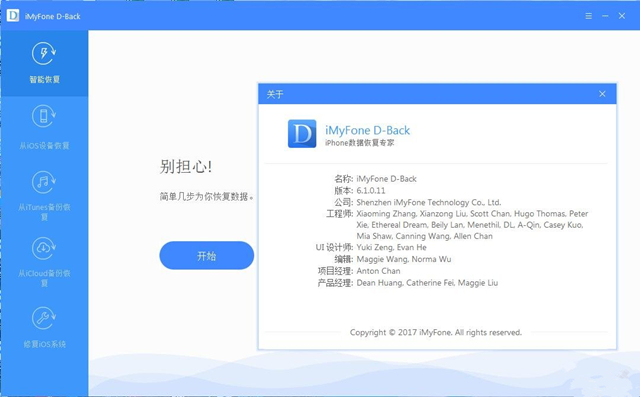This screenshot has width=640, height=397.
Task: Select the 从iTunes备份恢复 music icon
Action: [44, 182]
